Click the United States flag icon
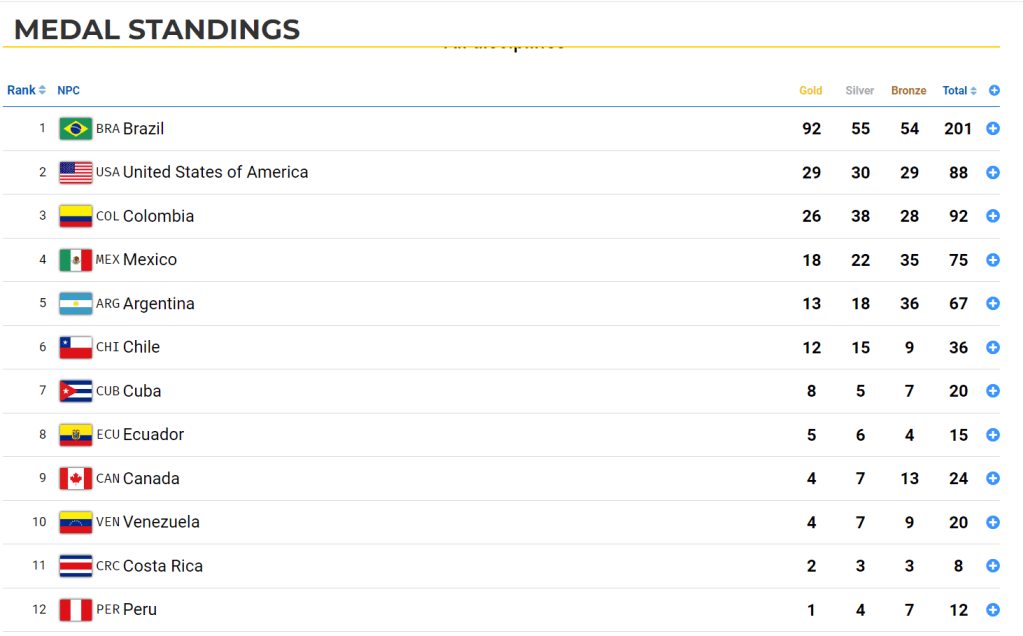1023x636 pixels. point(76,172)
